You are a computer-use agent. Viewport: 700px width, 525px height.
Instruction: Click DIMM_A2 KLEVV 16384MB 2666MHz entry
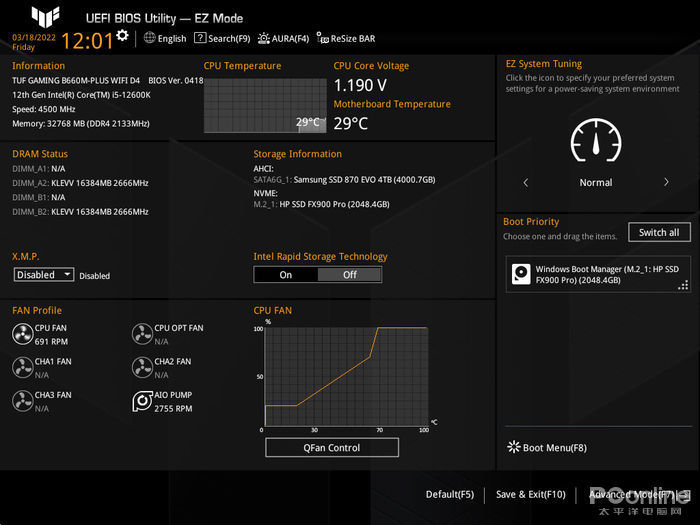coord(80,183)
